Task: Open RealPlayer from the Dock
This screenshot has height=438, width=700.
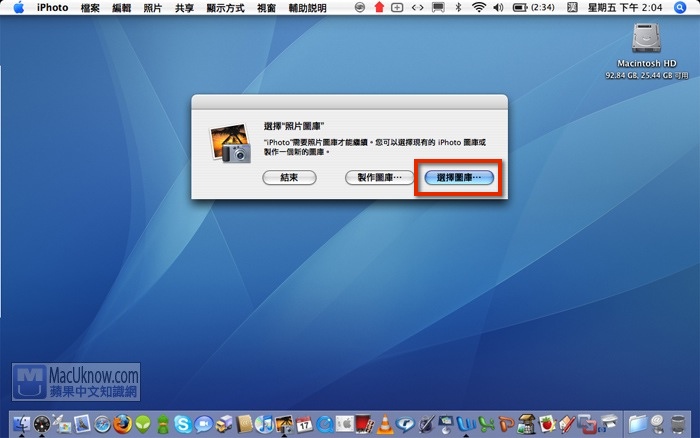Action: click(405, 424)
